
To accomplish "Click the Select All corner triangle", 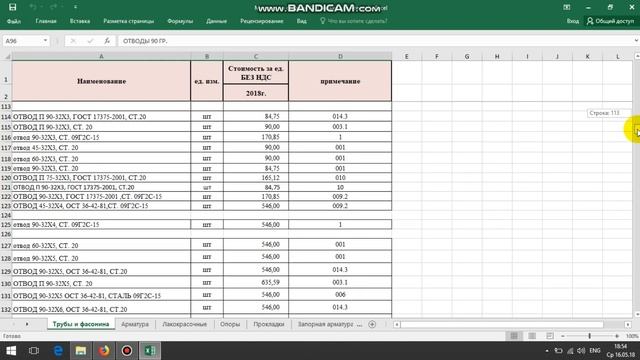I will click(6, 56).
